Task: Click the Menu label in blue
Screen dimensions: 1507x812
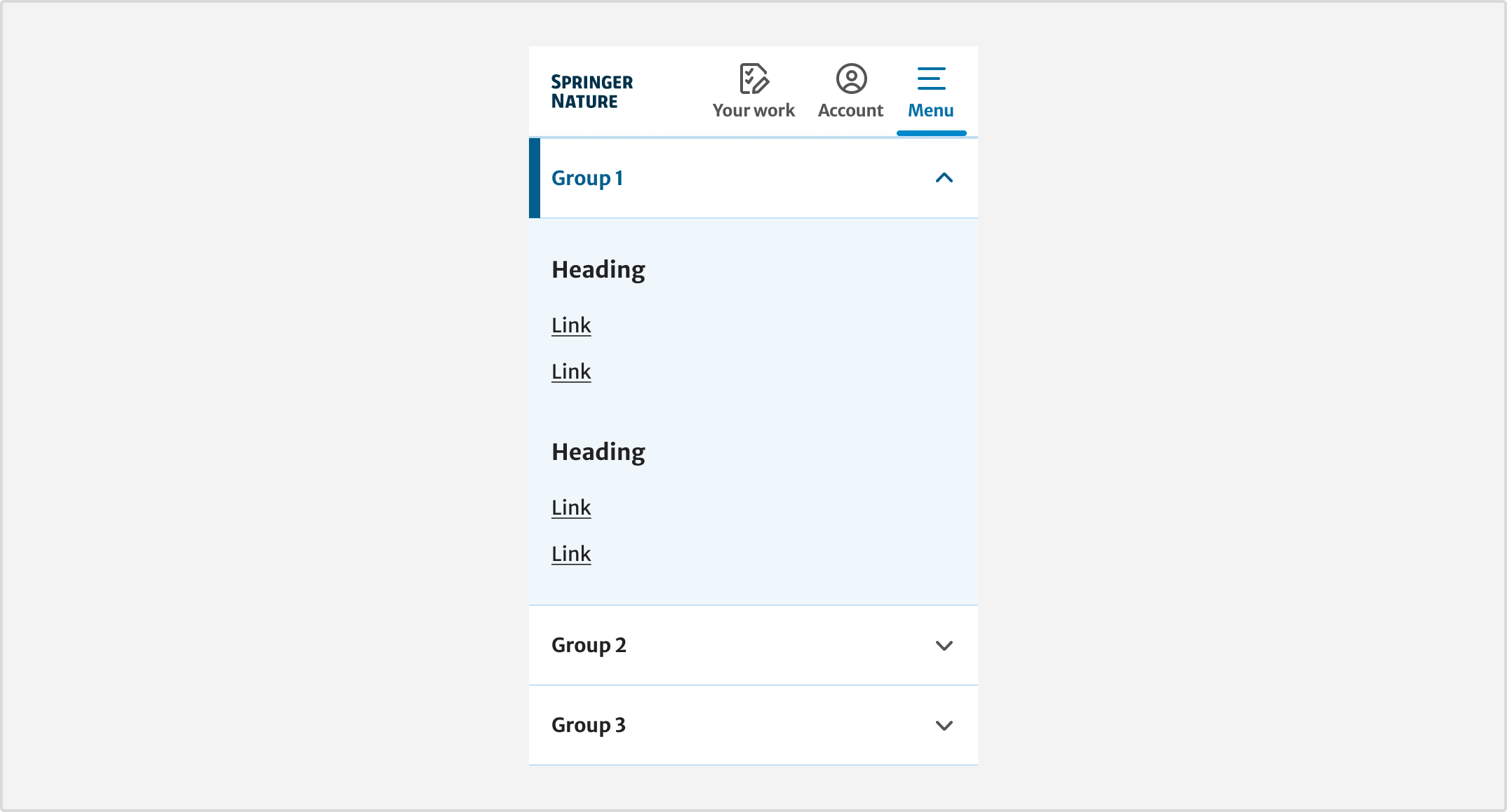Action: click(931, 110)
